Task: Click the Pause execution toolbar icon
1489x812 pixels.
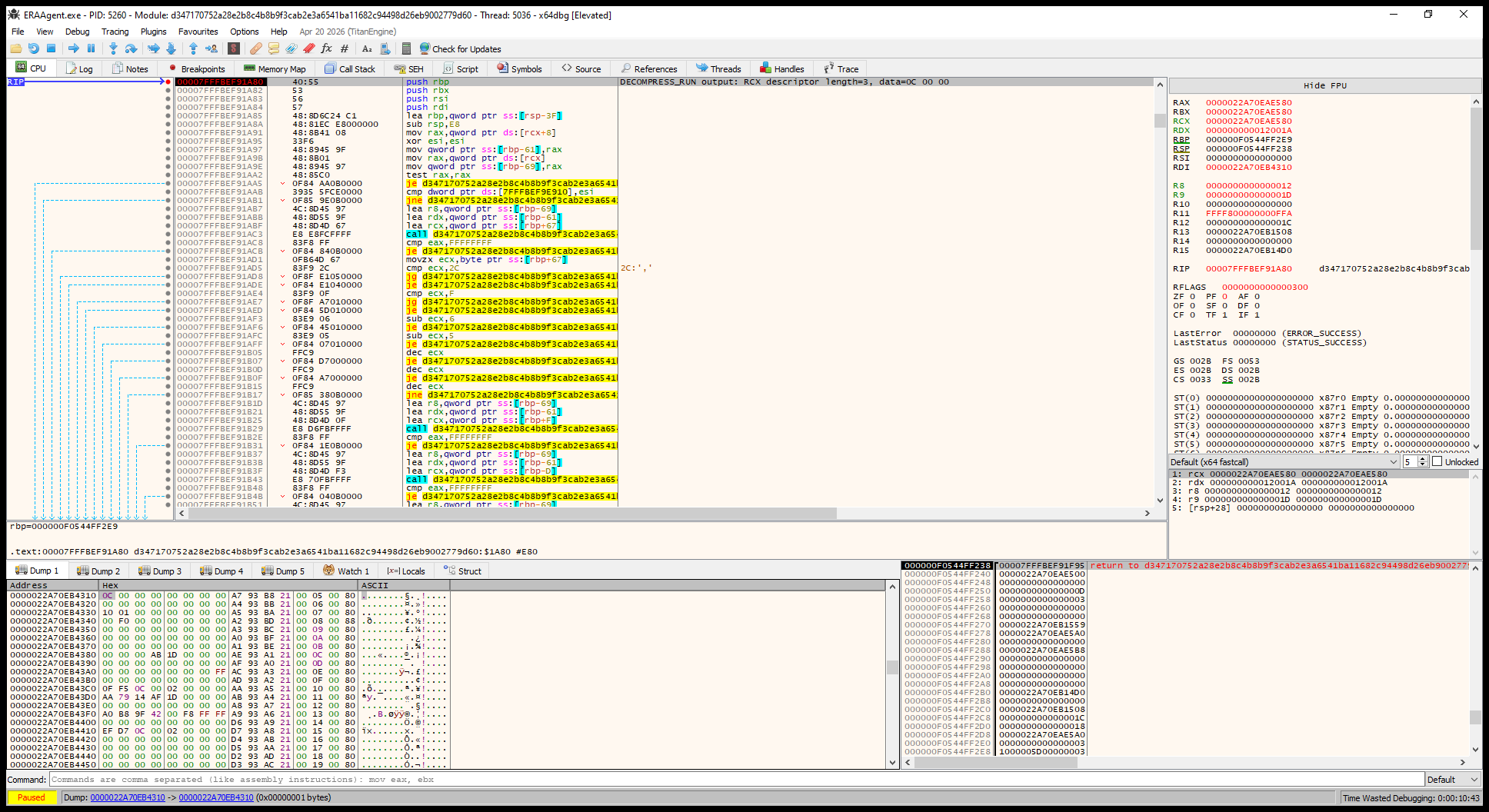Action: pyautogui.click(x=91, y=48)
